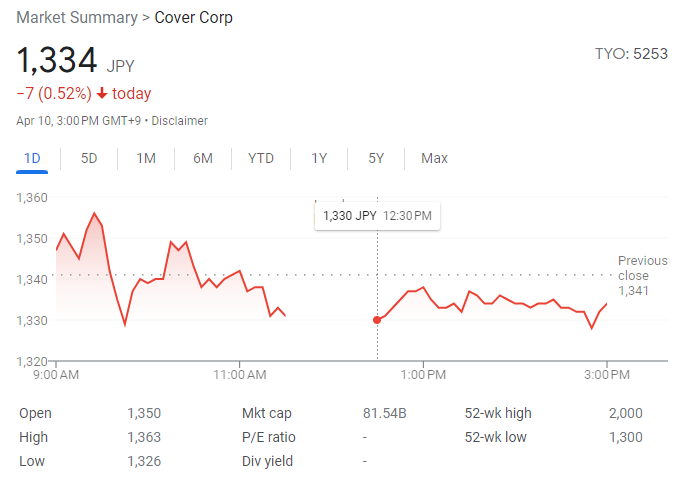The width and height of the screenshot is (680, 479).
Task: Switch to the 1Y range tab
Action: coord(319,158)
